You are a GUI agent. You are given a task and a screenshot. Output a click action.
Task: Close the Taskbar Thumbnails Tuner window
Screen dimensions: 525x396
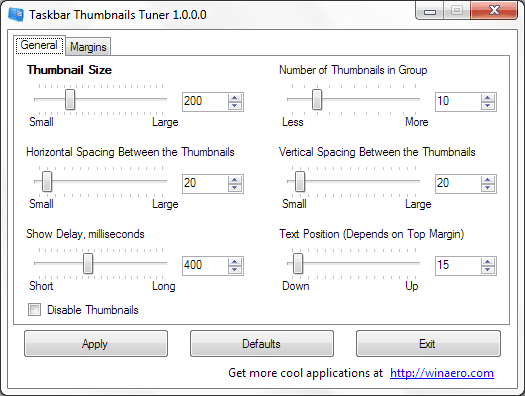pos(494,11)
